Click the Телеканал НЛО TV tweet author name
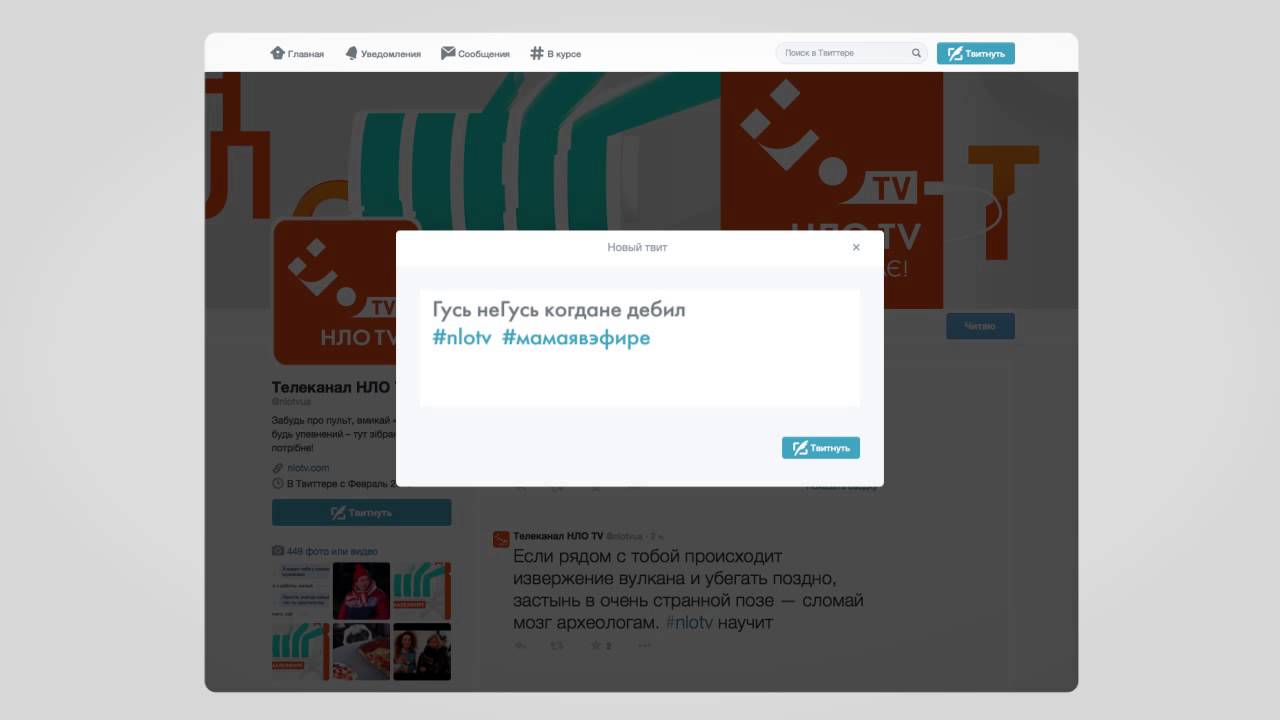Screen dimensions: 1280x720 tap(558, 536)
